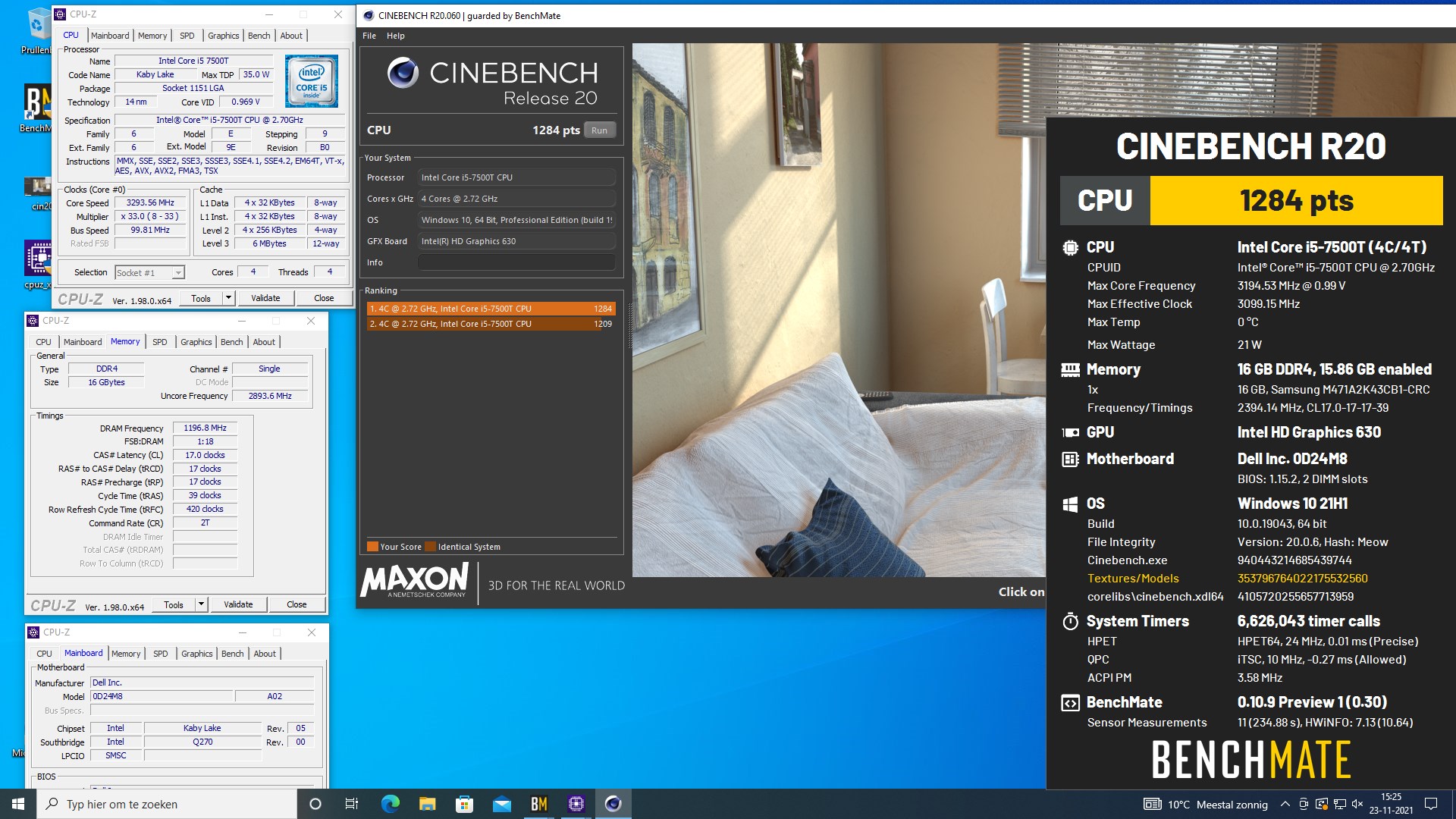This screenshot has width=1456, height=819.
Task: Switch to SPD tab in top CPU-Z window
Action: (187, 36)
